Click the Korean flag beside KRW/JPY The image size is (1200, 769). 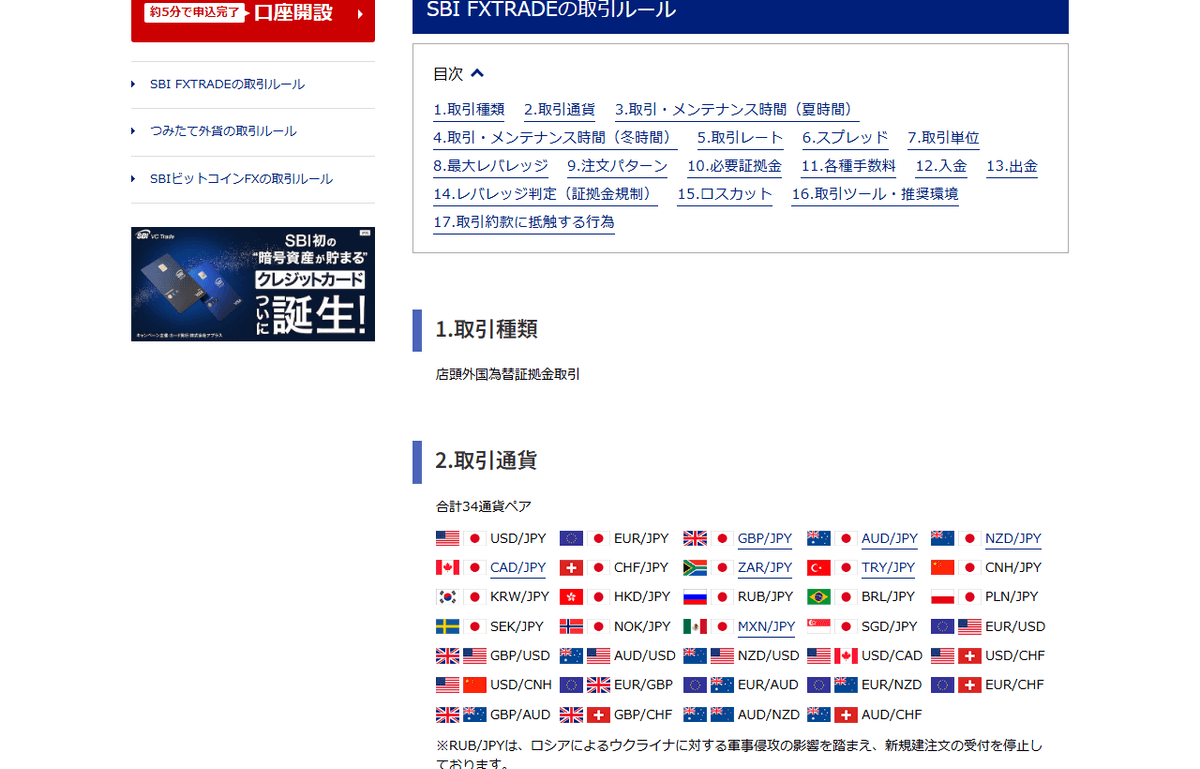click(448, 597)
